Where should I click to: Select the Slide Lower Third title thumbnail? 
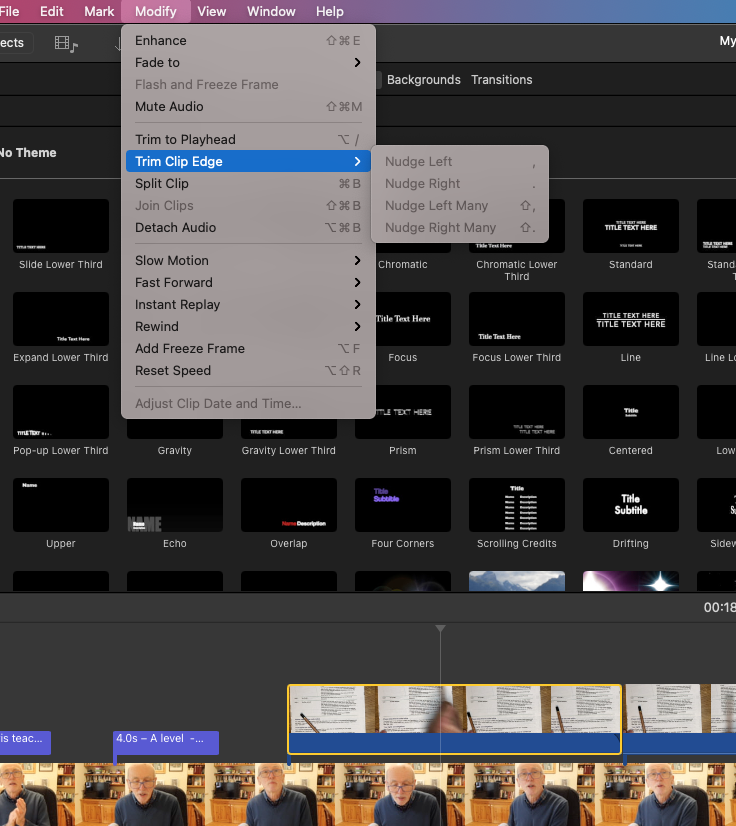(61, 226)
